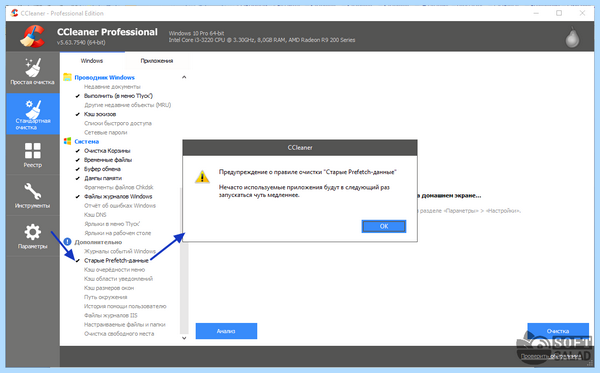Click the Анализ button

pos(226,331)
